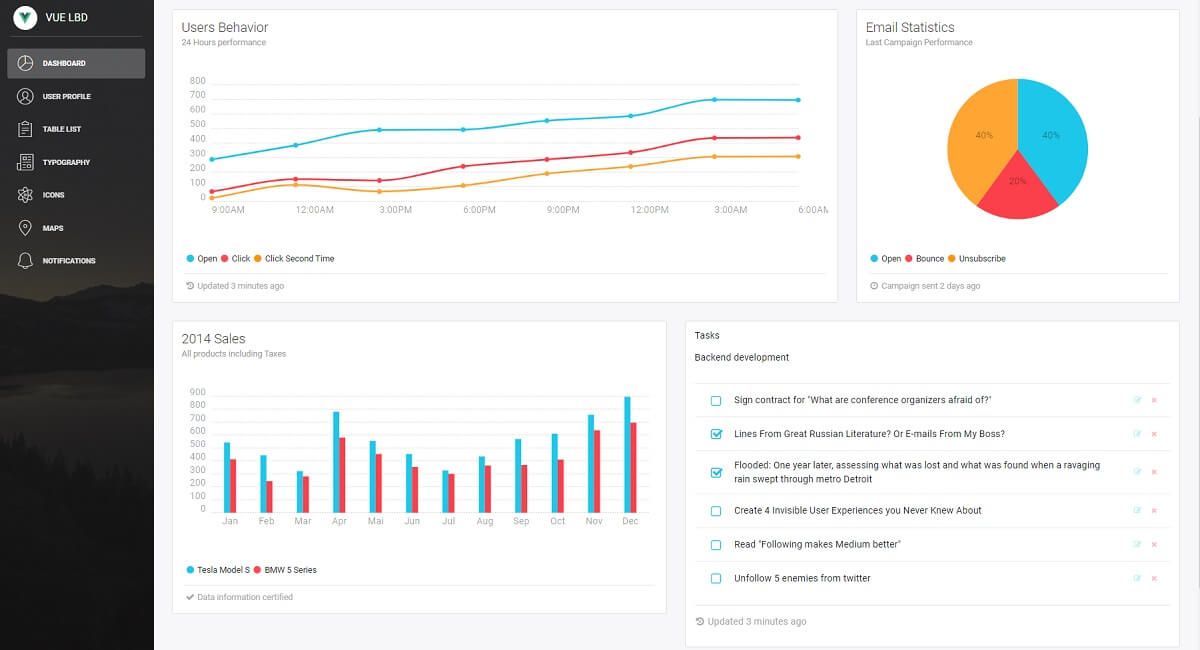Uncheck the 'Lines From Great Russian Literature' task
The height and width of the screenshot is (650, 1200).
[715, 433]
